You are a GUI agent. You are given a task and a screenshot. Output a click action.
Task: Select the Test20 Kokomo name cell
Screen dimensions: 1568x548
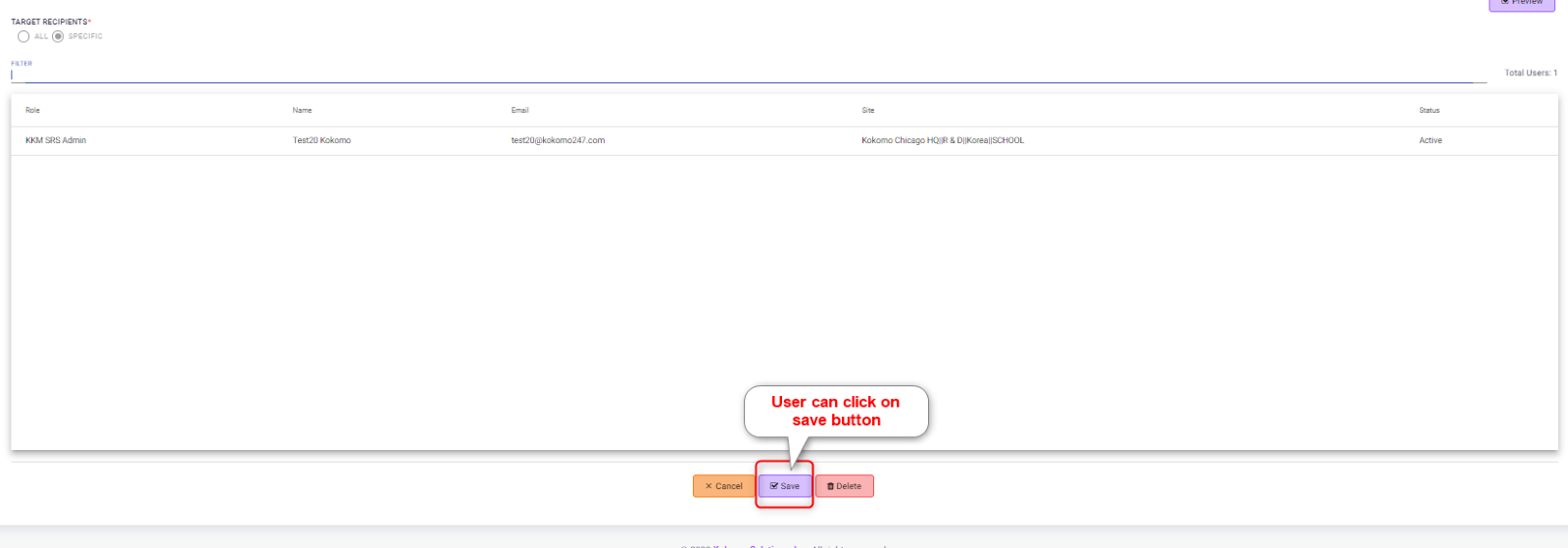[x=321, y=141]
